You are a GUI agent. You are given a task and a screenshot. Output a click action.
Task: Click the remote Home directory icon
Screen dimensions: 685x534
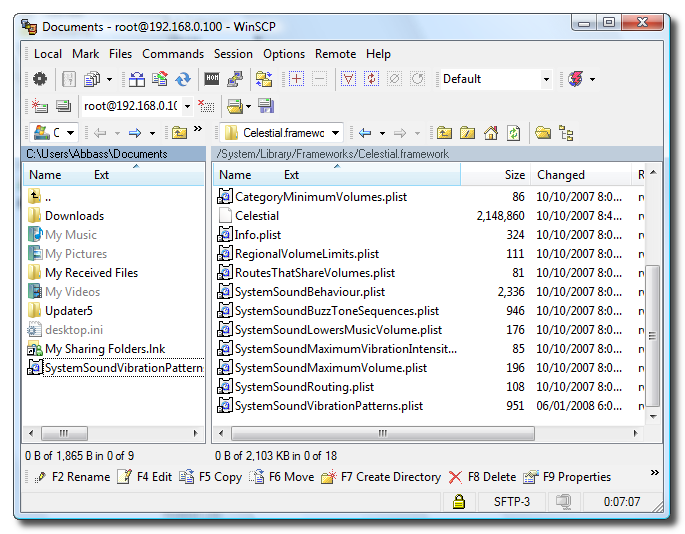tap(491, 132)
